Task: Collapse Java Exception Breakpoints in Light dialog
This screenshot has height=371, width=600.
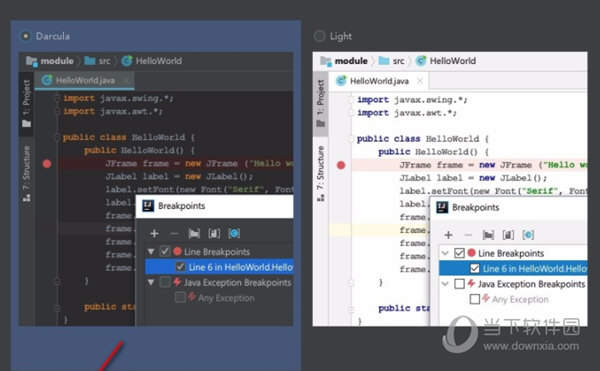Action: pos(445,284)
